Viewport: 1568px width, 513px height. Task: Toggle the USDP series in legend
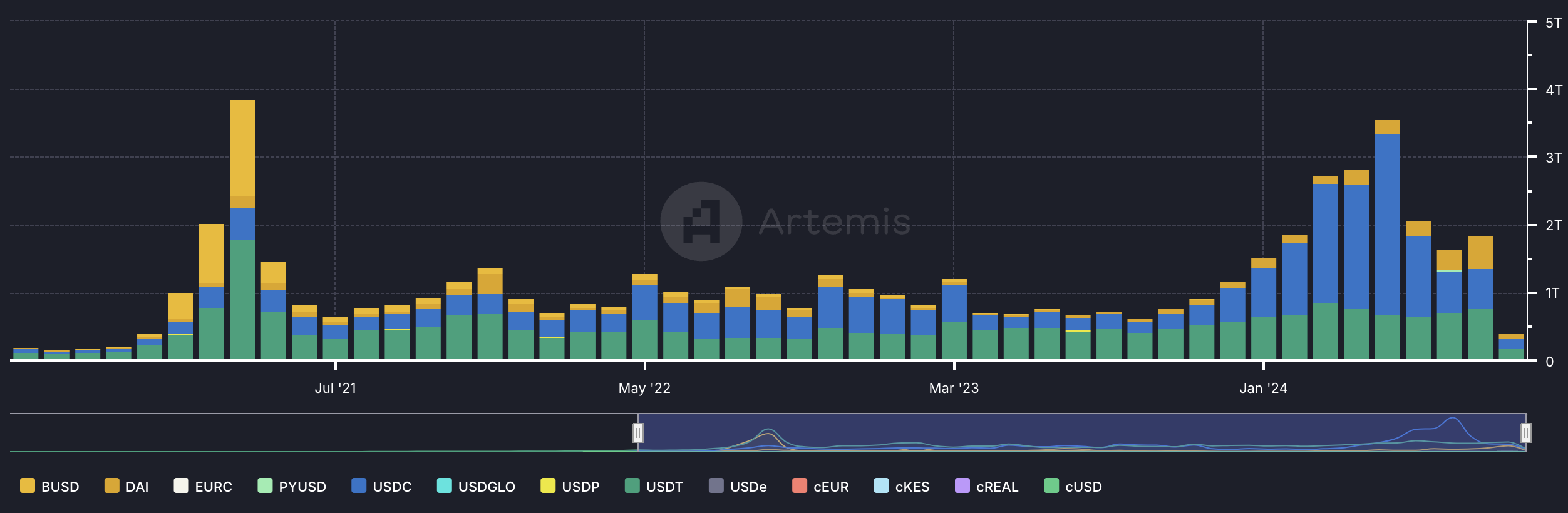(x=570, y=486)
